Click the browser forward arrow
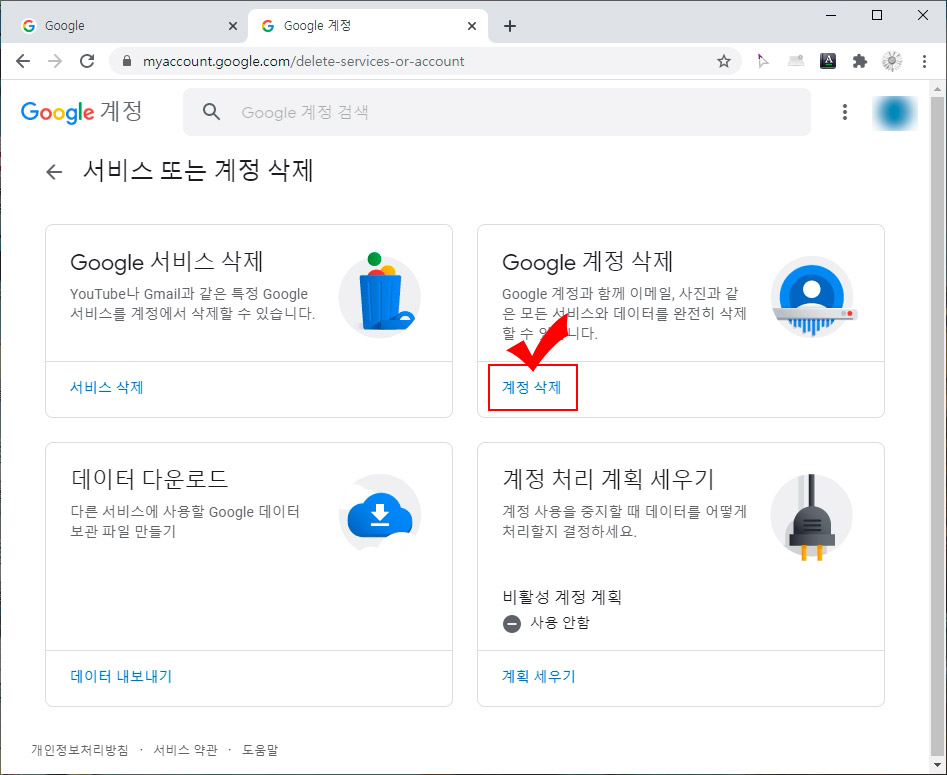This screenshot has width=947, height=775. (55, 61)
